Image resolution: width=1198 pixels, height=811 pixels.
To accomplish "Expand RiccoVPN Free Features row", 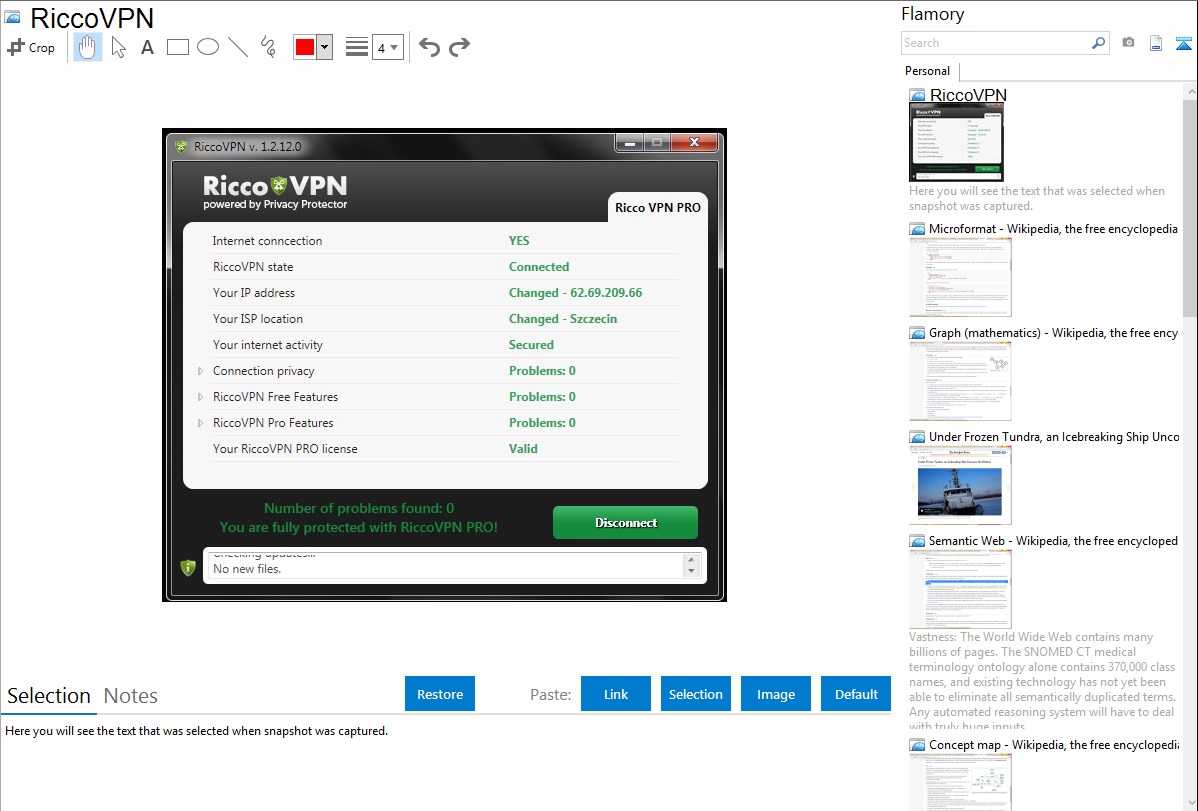I will [200, 397].
